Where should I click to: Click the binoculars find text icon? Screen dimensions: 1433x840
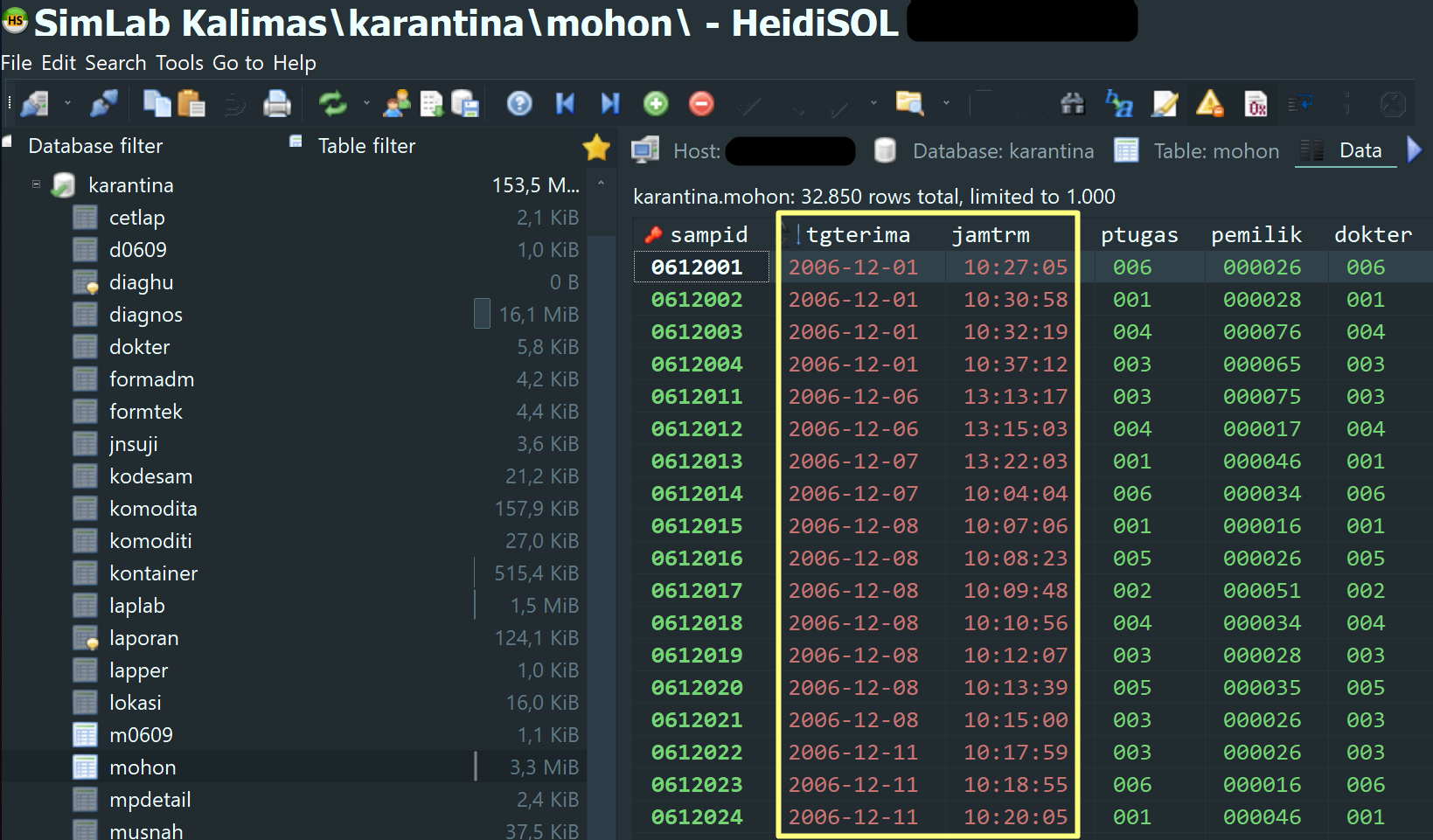click(x=1073, y=104)
